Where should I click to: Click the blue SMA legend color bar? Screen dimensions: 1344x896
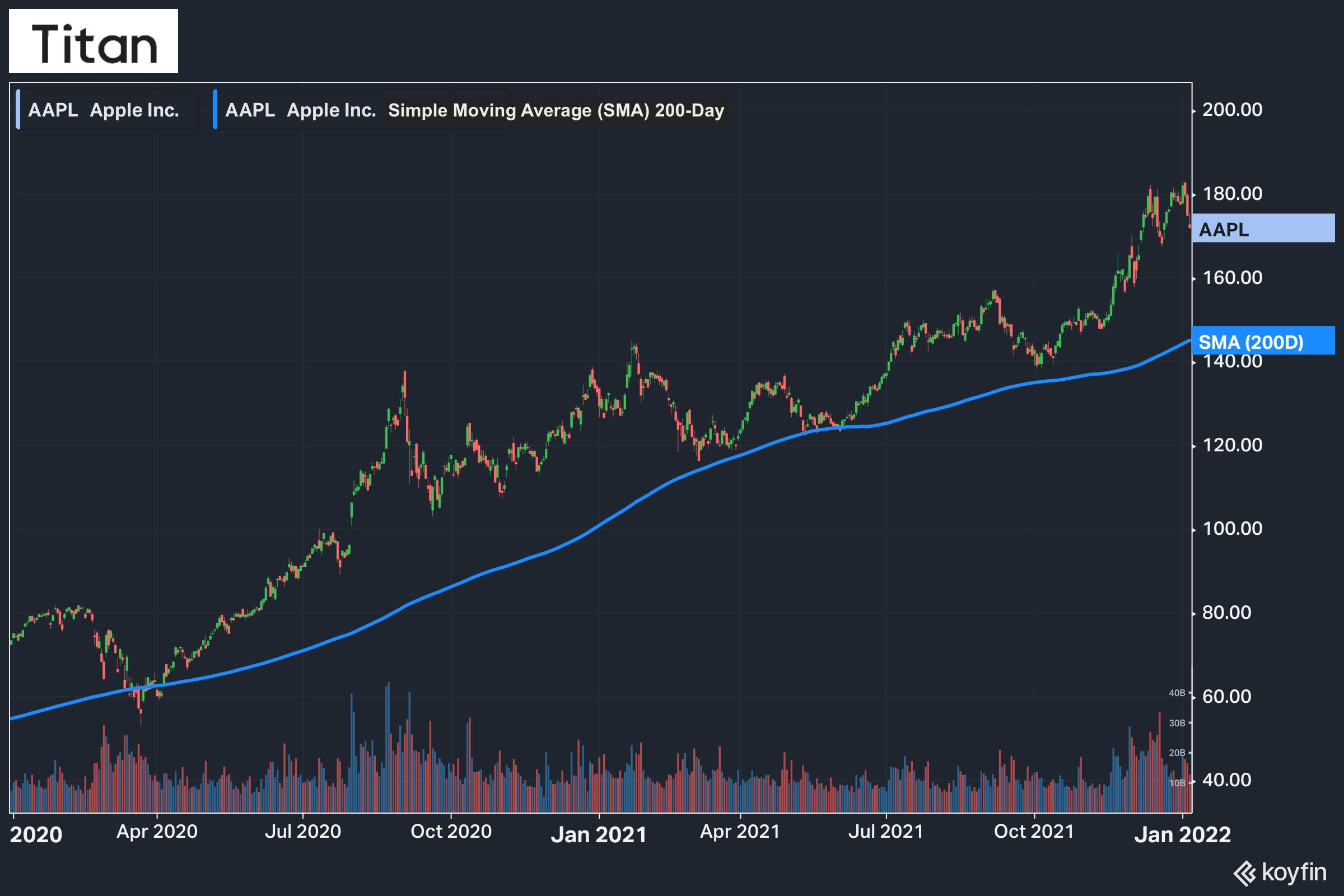(215, 109)
